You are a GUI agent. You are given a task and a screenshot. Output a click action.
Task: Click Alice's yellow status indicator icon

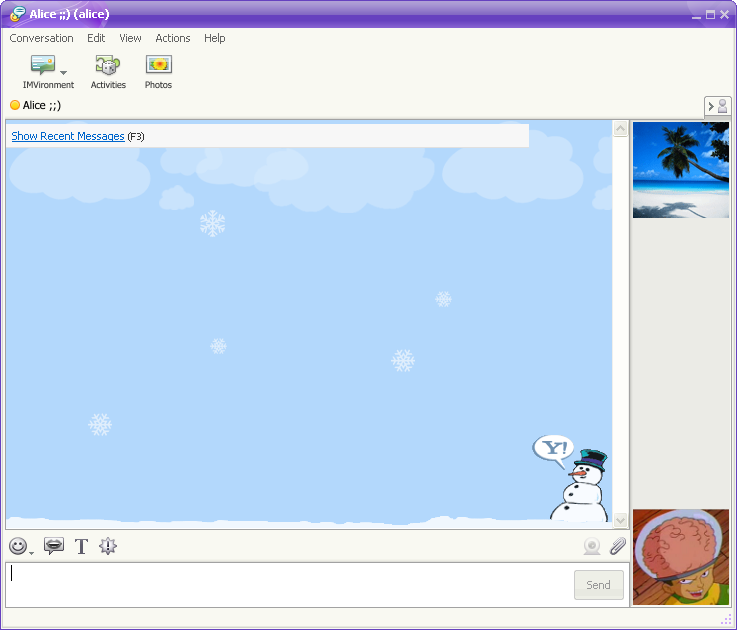[15, 105]
